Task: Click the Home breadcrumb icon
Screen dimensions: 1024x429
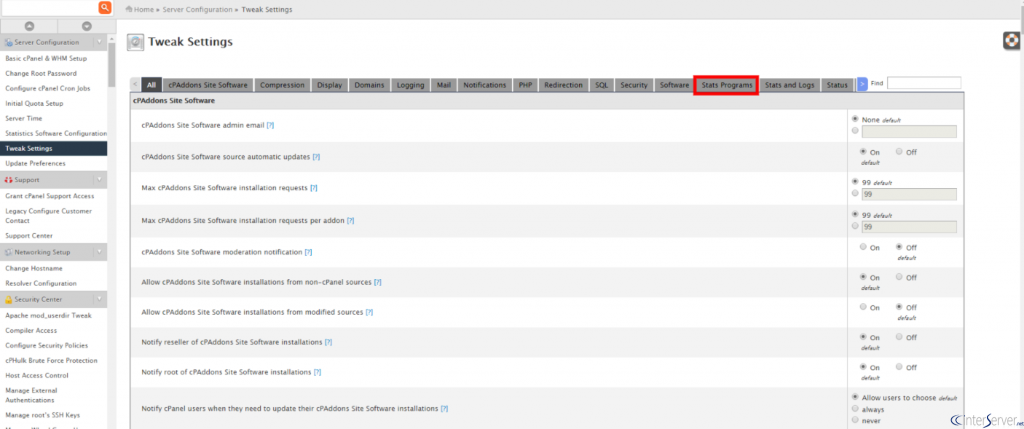Action: (x=129, y=10)
